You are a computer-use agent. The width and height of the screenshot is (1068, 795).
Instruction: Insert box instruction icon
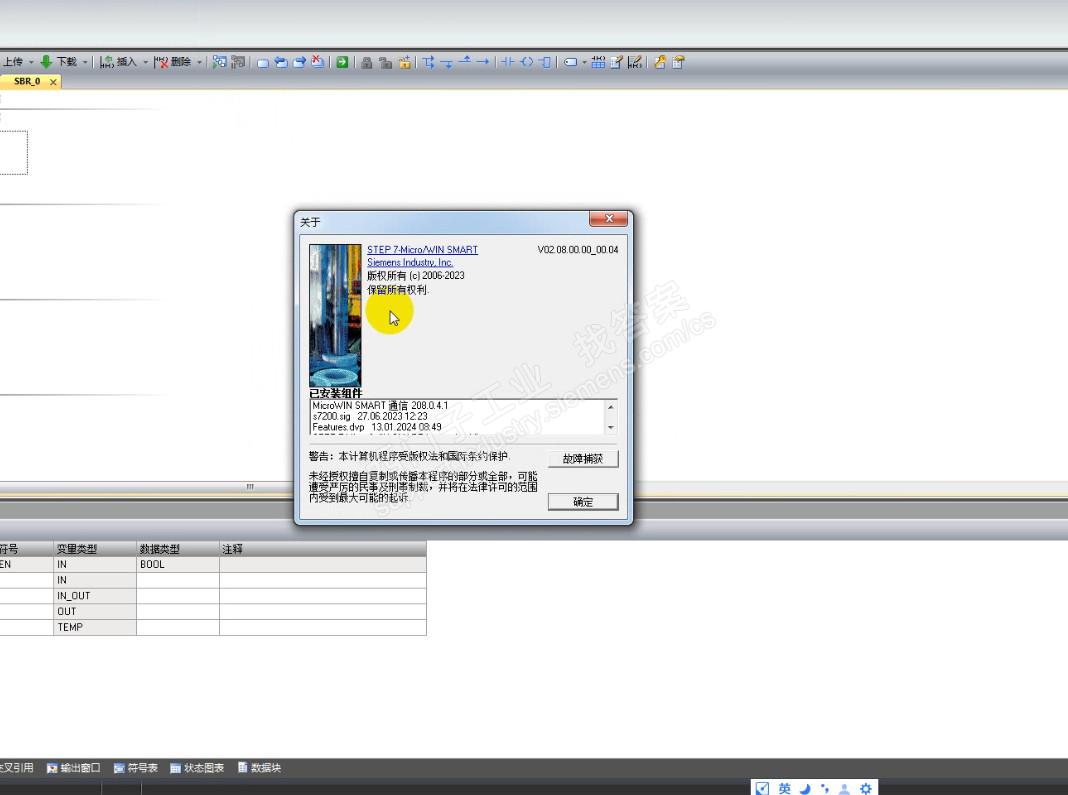pyautogui.click(x=544, y=62)
